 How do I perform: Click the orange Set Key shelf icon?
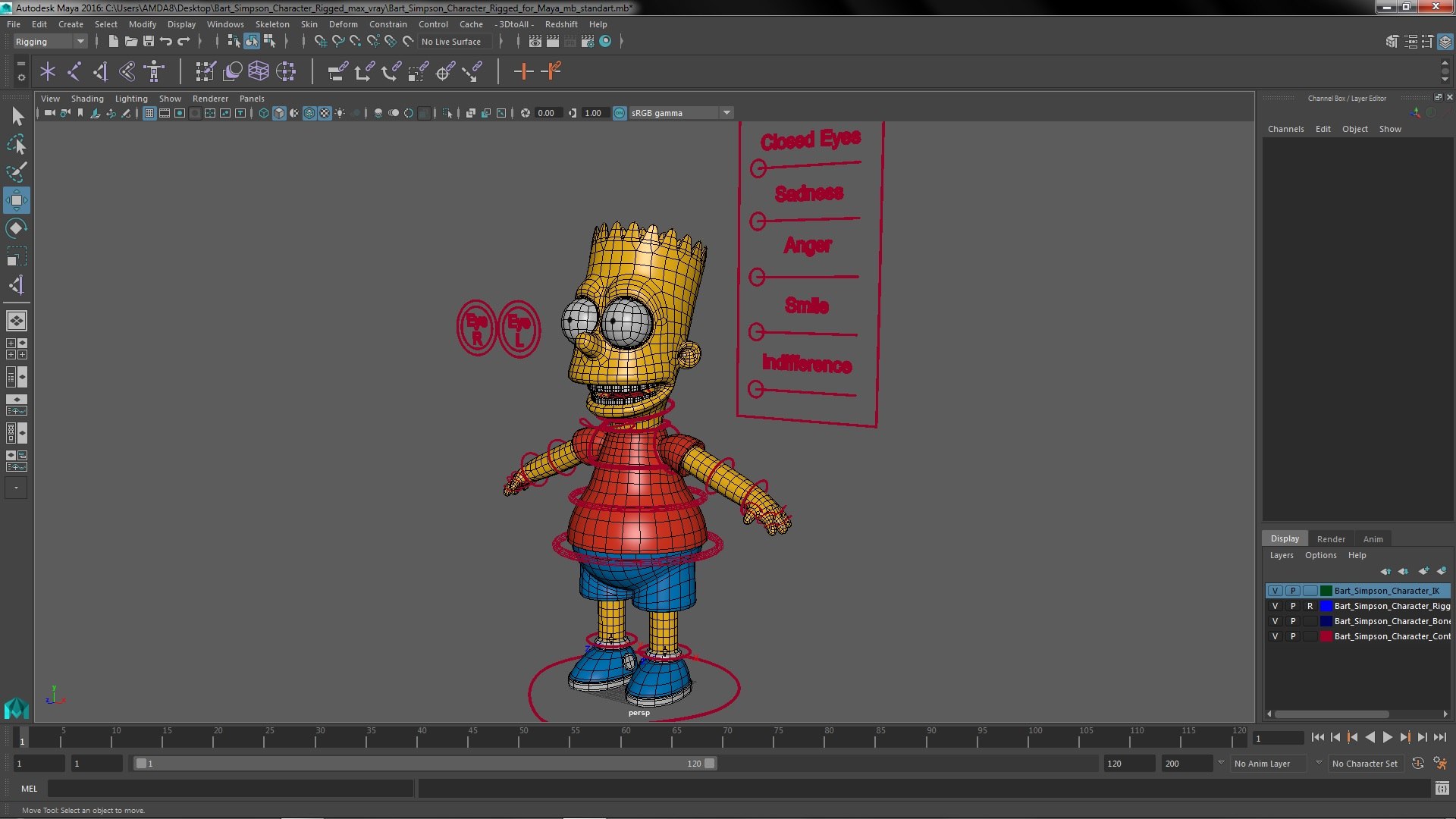click(x=523, y=72)
